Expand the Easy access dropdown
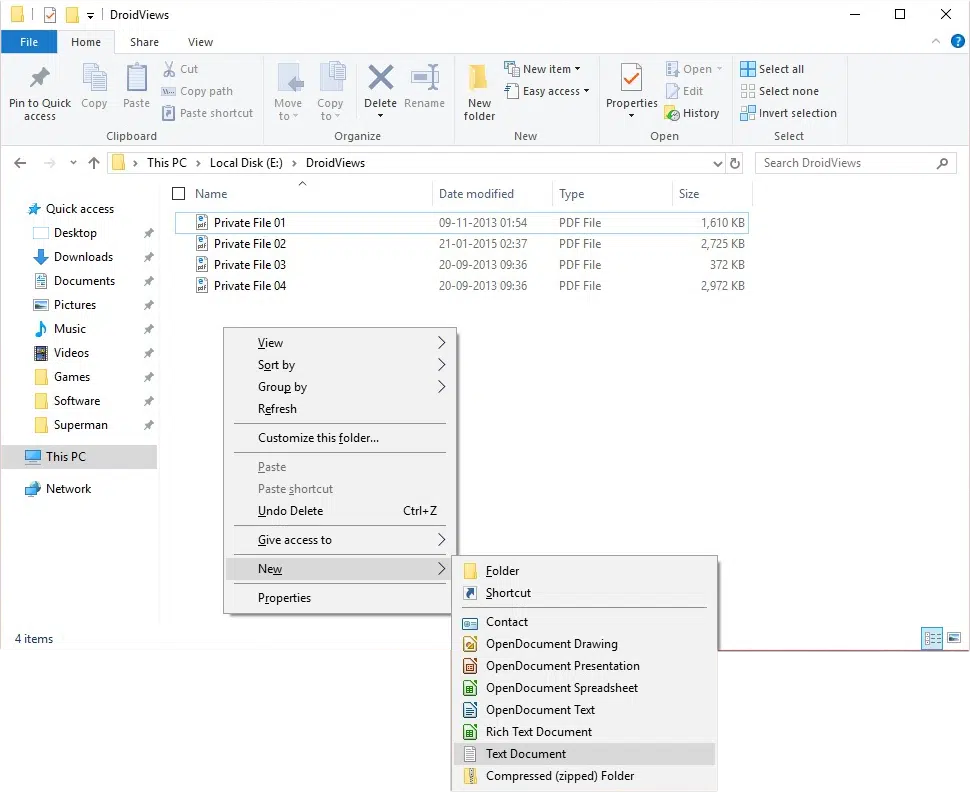Viewport: 970px width, 792px height. coord(547,90)
